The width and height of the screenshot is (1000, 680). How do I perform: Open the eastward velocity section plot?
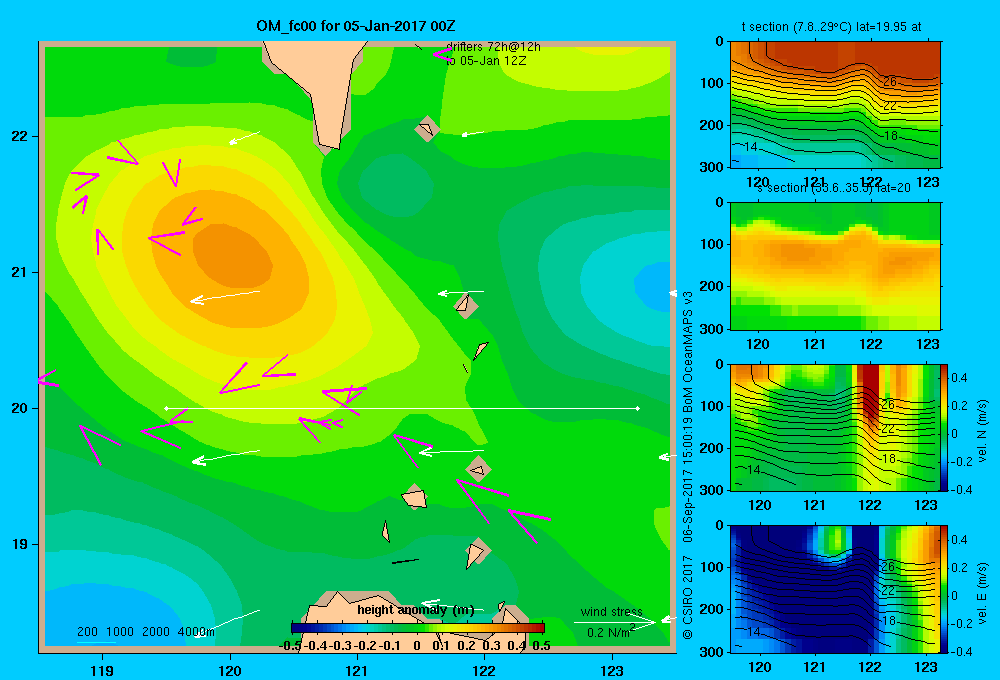click(x=835, y=589)
